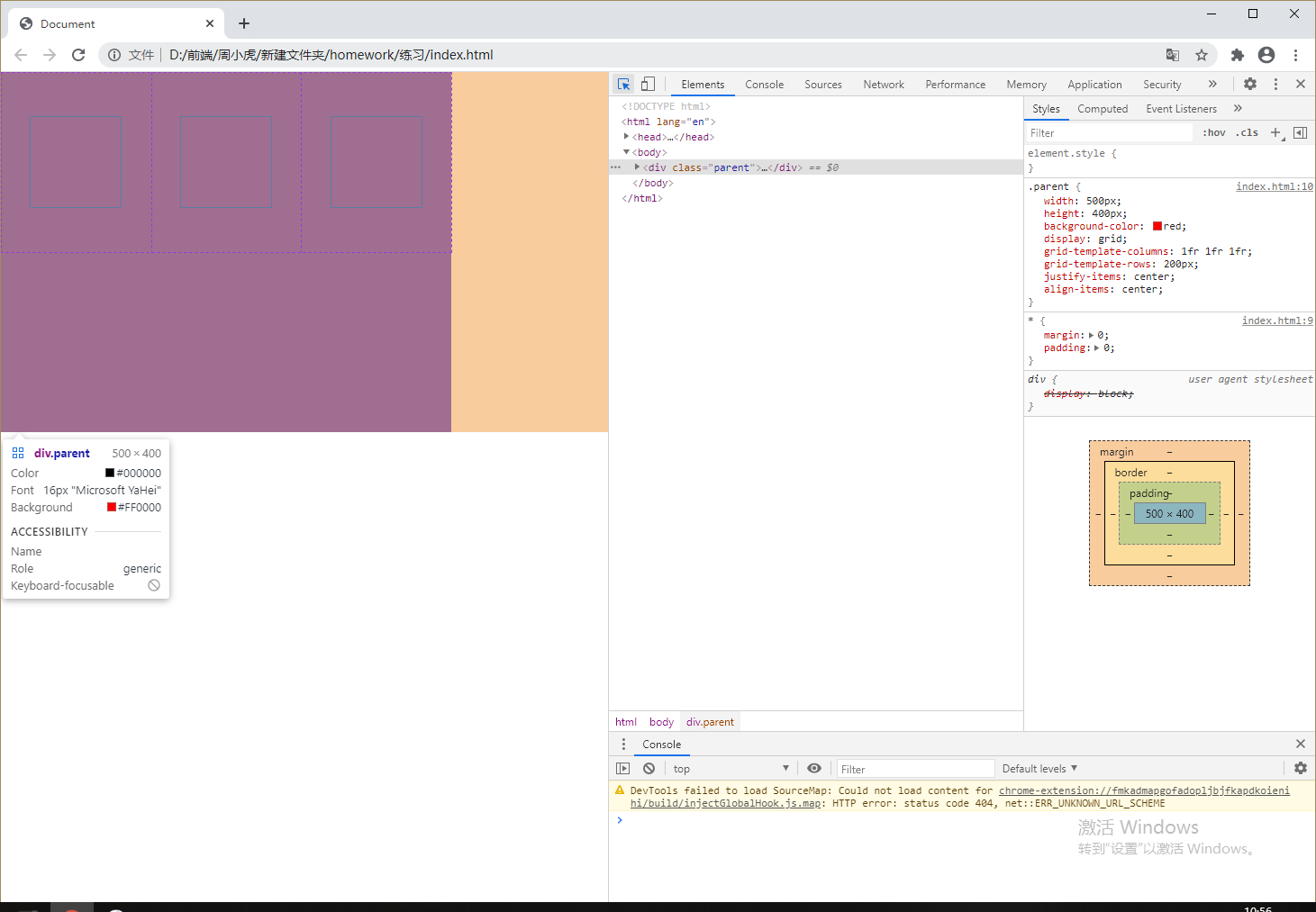Switch to Network tab

(x=884, y=85)
